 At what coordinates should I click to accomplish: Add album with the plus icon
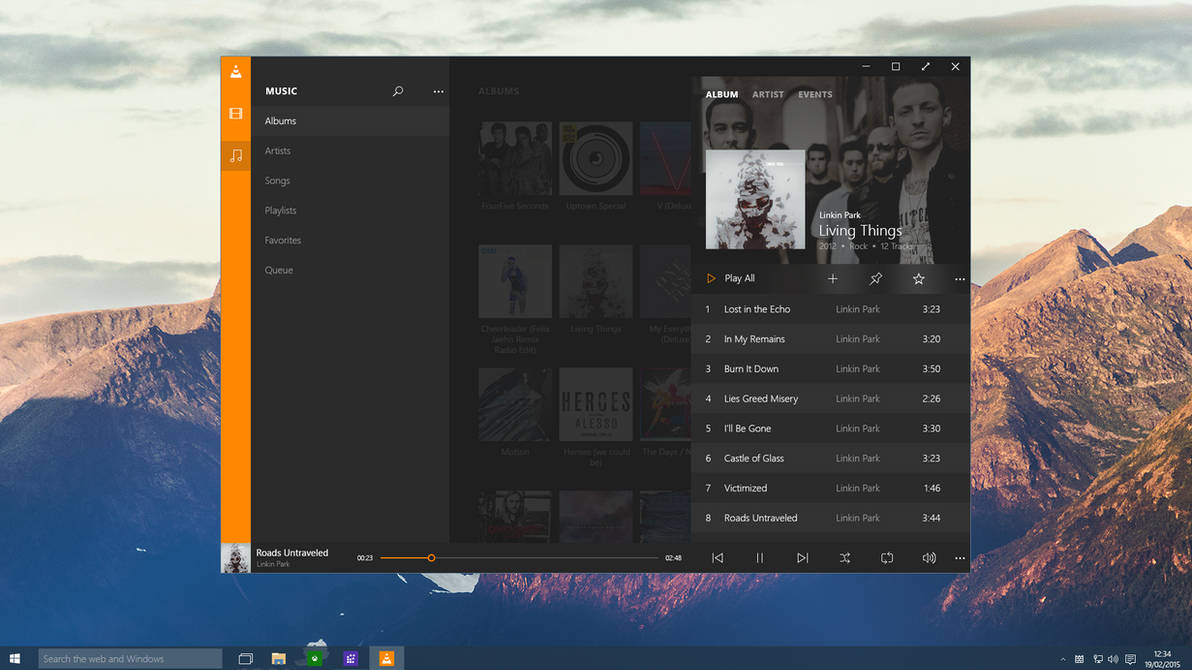click(x=832, y=279)
